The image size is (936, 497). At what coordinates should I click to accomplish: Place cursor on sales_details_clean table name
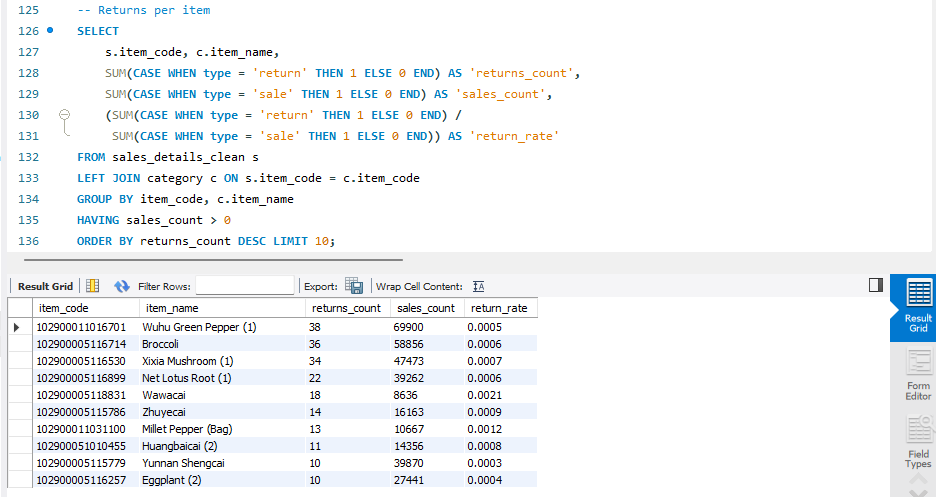click(x=178, y=157)
